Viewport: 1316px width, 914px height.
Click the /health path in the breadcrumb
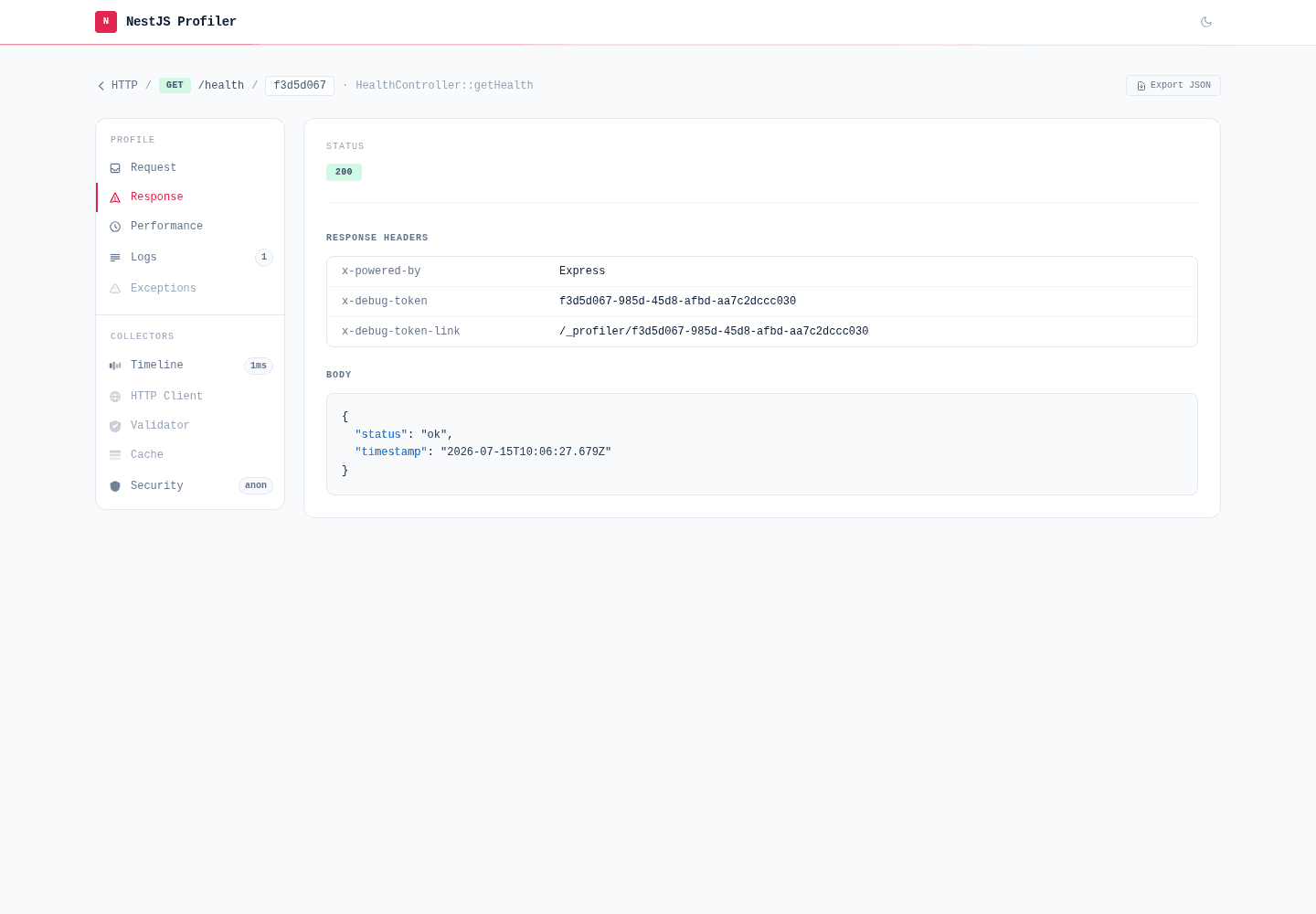[x=221, y=86]
